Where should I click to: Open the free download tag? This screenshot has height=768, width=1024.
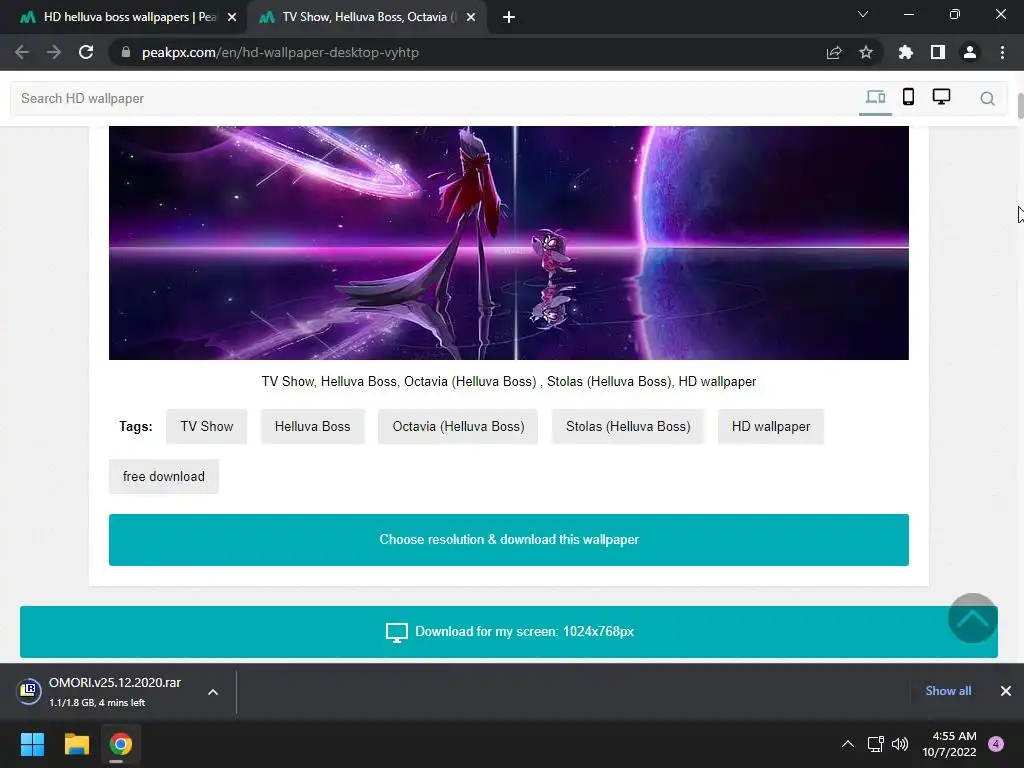[163, 477]
